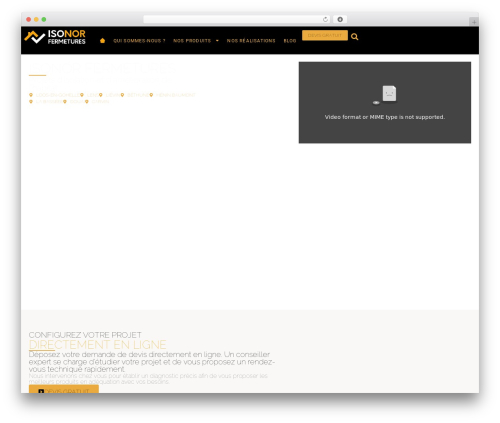The width and height of the screenshot is (500, 423).
Task: Click the Devis Gratuit button at page bottom
Action: (x=64, y=389)
